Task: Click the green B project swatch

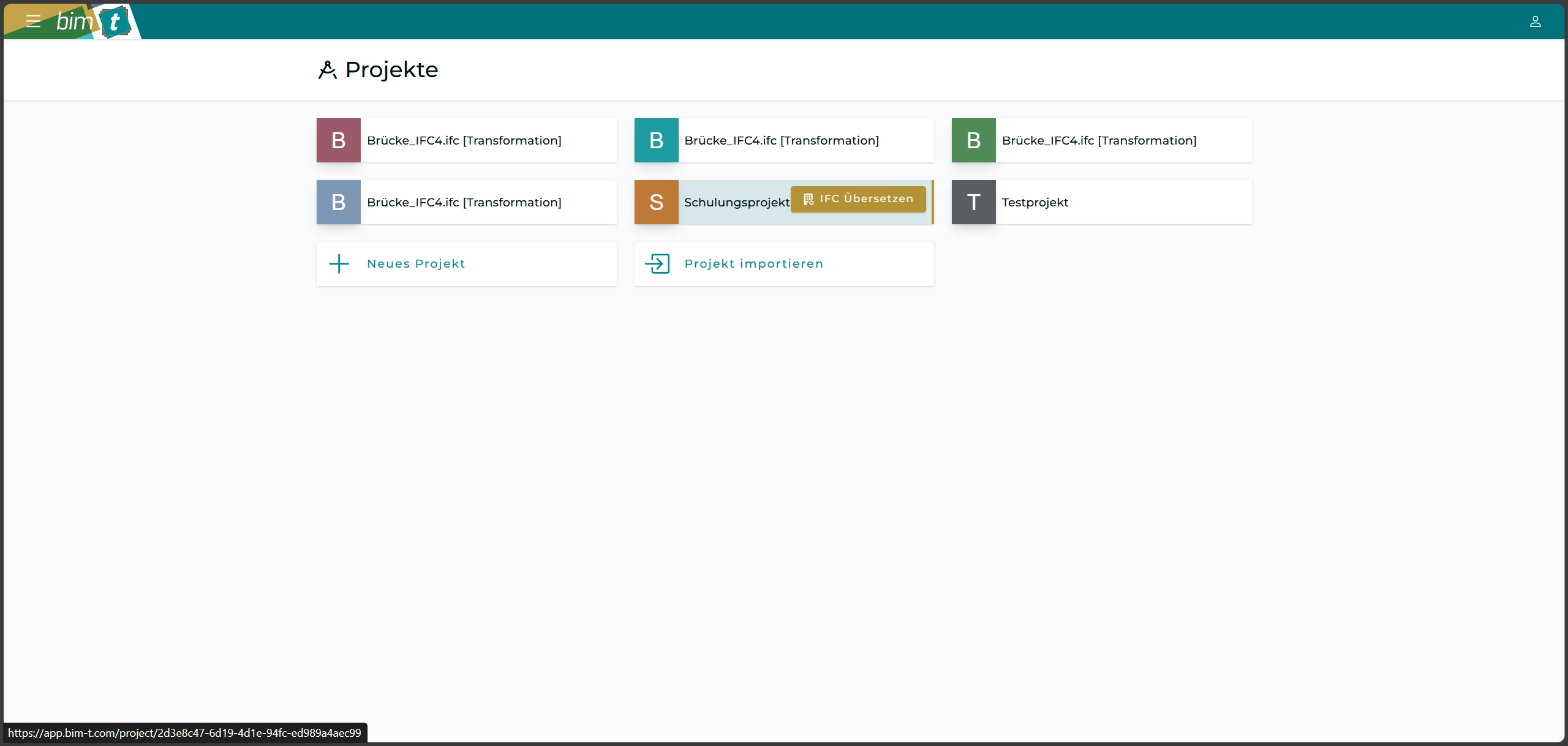Action: pyautogui.click(x=973, y=140)
